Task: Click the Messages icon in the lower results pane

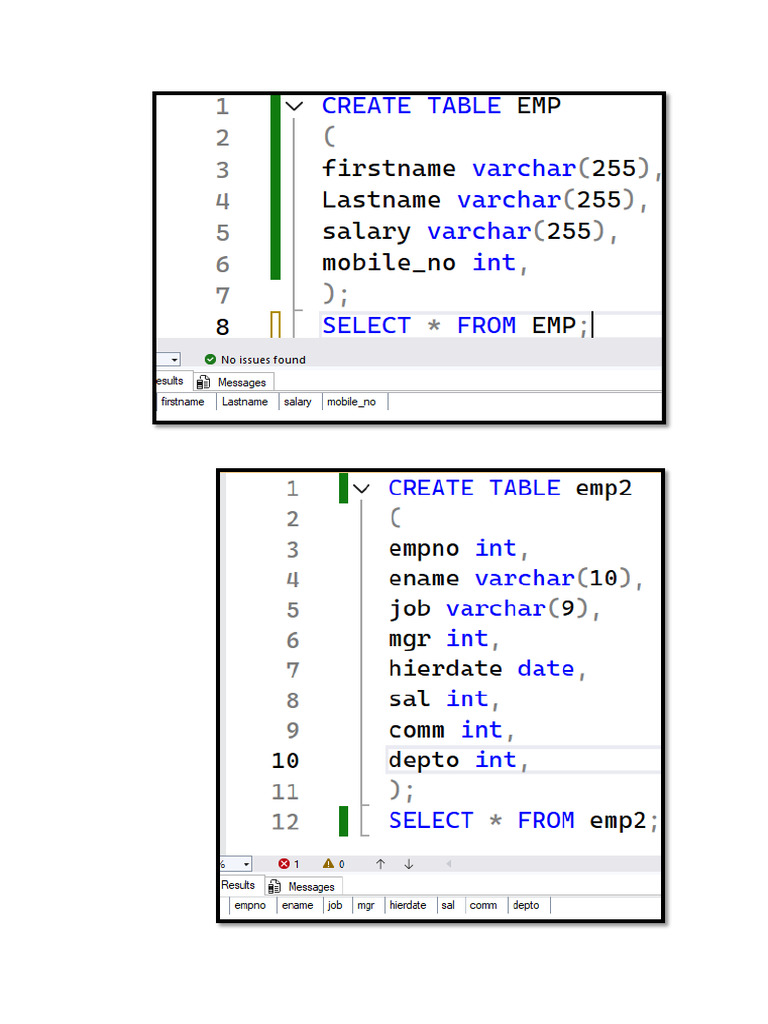Action: (274, 887)
